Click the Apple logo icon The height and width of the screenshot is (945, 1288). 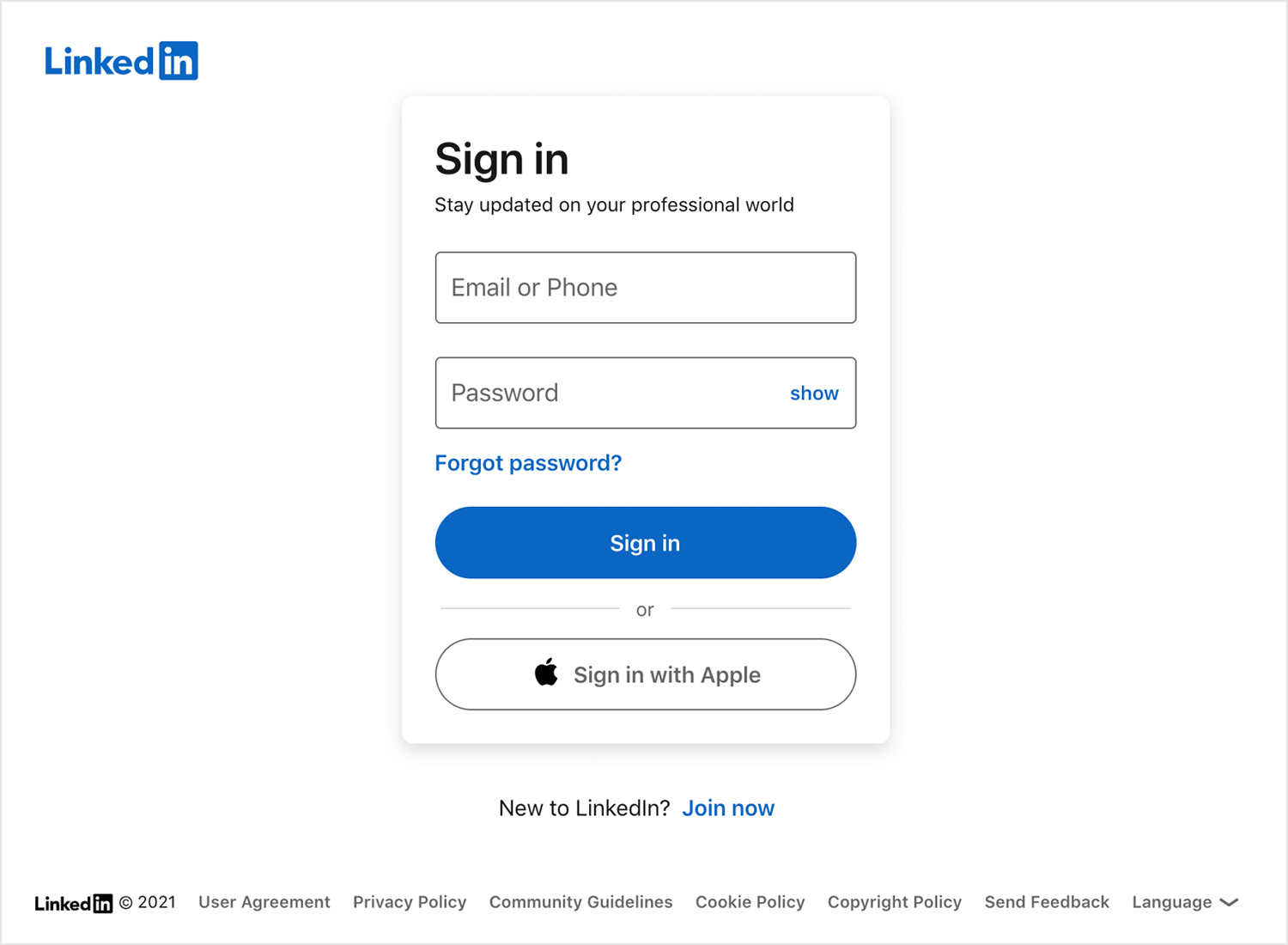[544, 674]
